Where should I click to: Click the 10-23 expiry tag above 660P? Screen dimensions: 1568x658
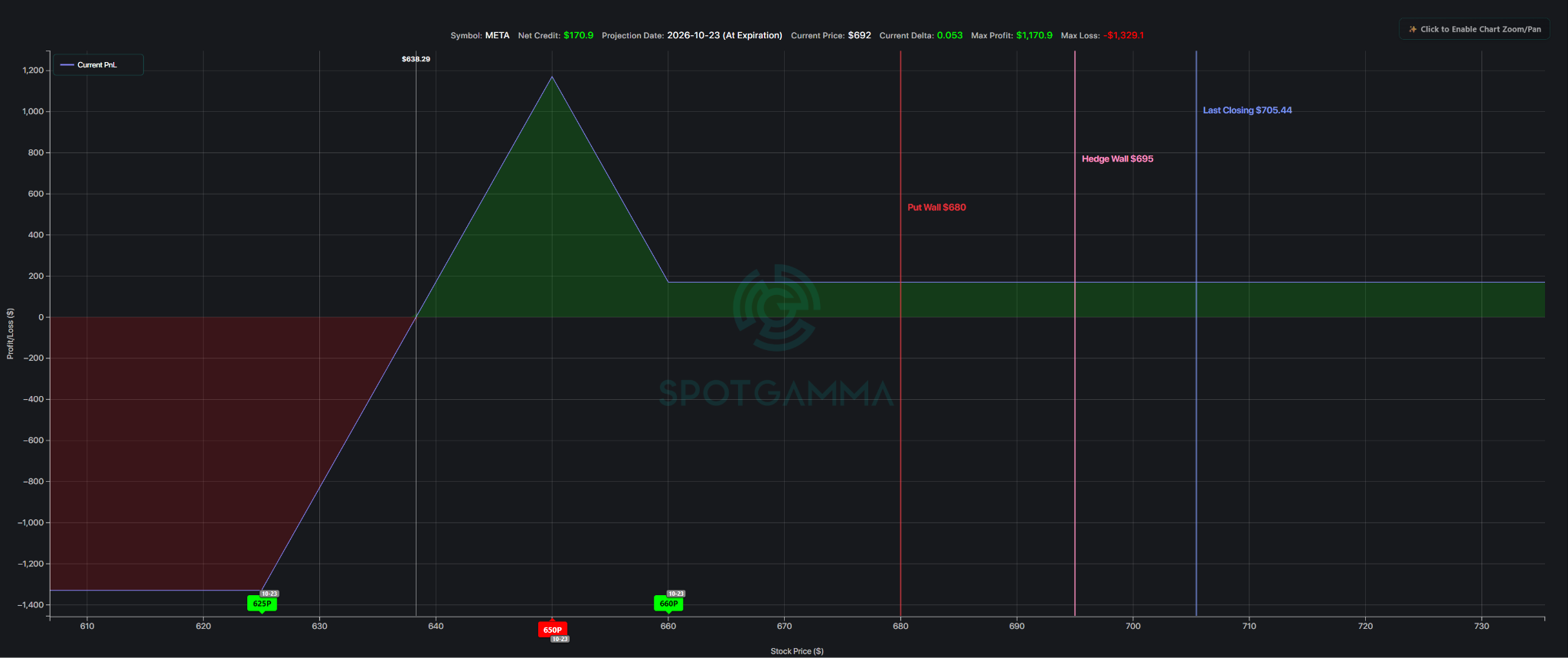pos(676,594)
